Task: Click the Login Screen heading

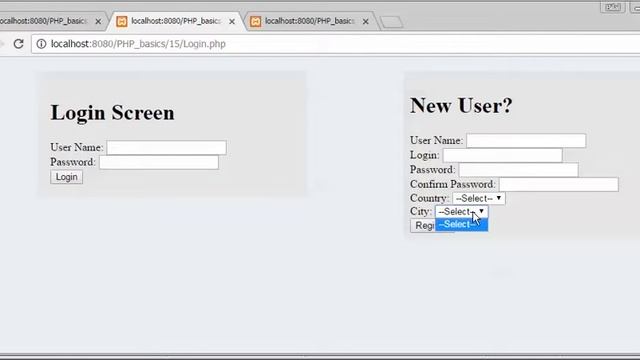Action: coord(112,113)
